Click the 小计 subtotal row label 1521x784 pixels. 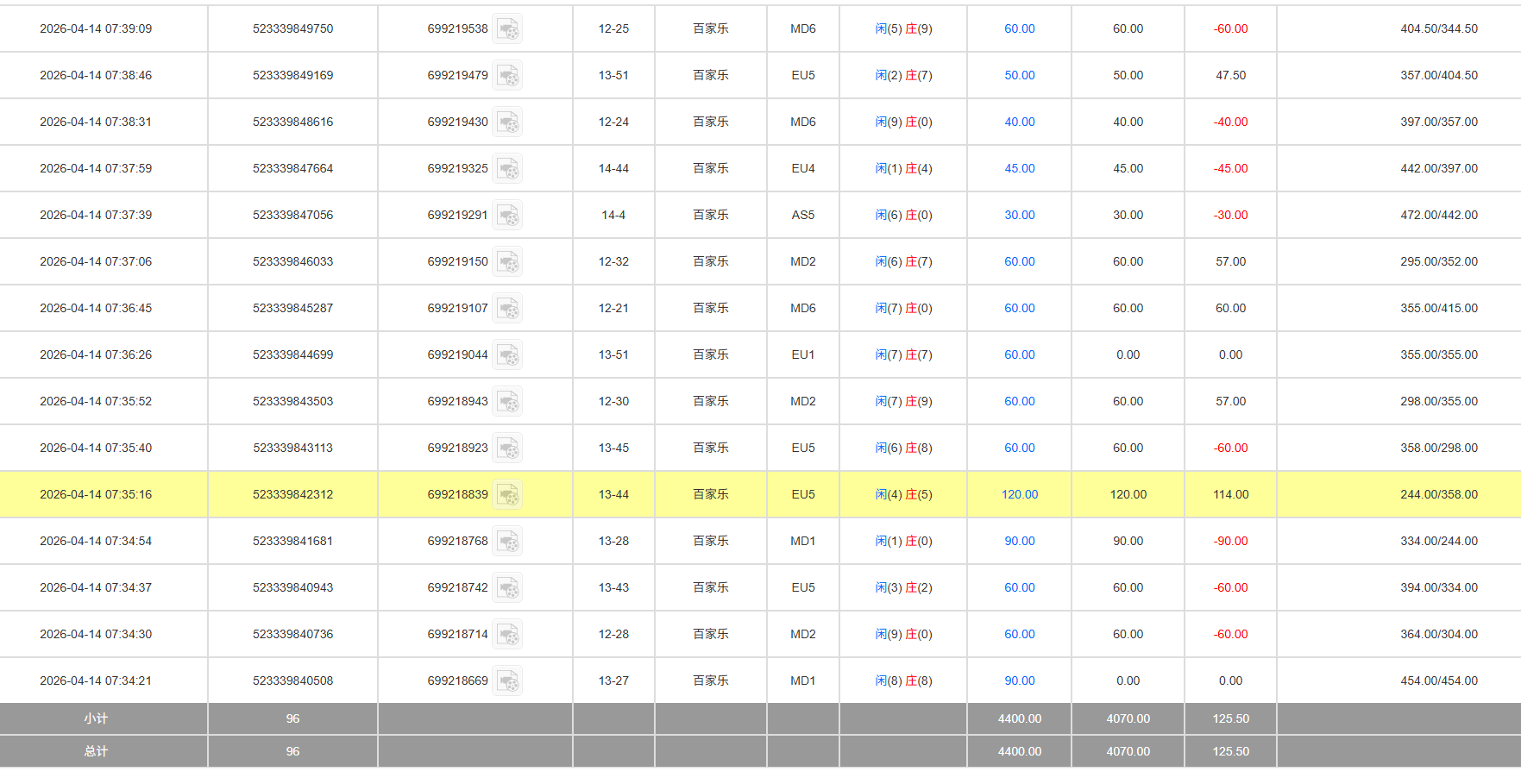pos(96,718)
